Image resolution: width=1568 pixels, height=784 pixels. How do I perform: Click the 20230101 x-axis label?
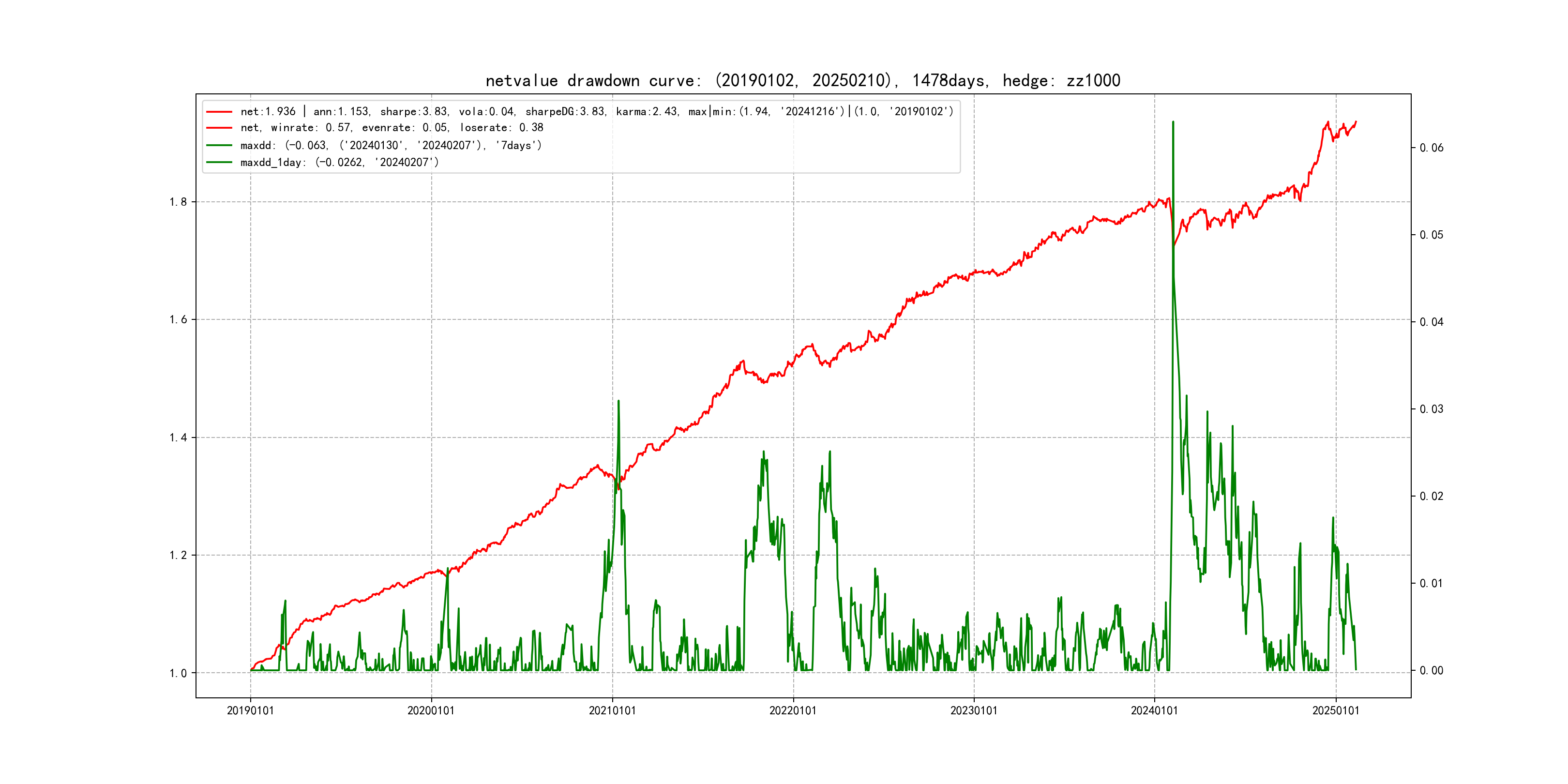(973, 710)
